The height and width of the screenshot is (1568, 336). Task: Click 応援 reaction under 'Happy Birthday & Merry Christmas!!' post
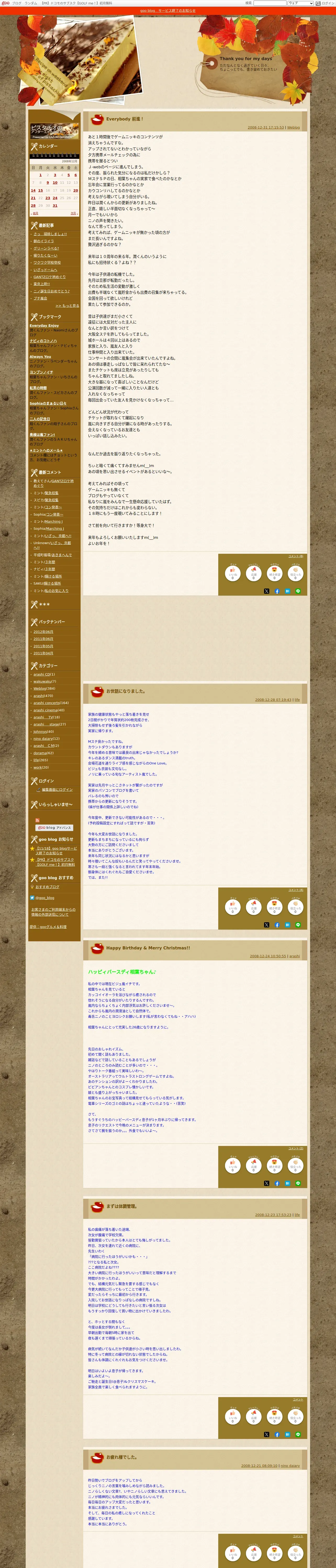tap(254, 1165)
